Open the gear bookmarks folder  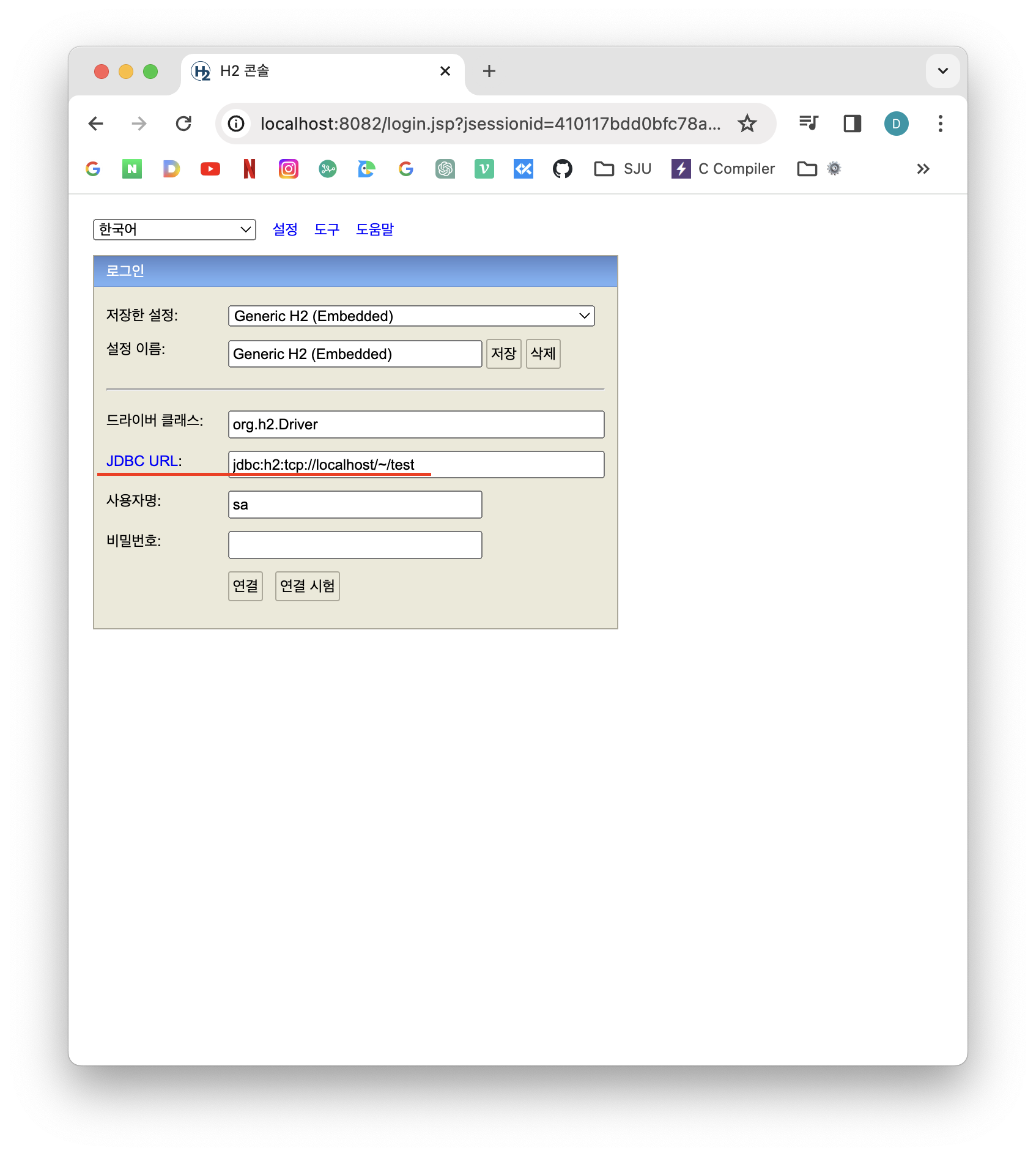coord(820,169)
